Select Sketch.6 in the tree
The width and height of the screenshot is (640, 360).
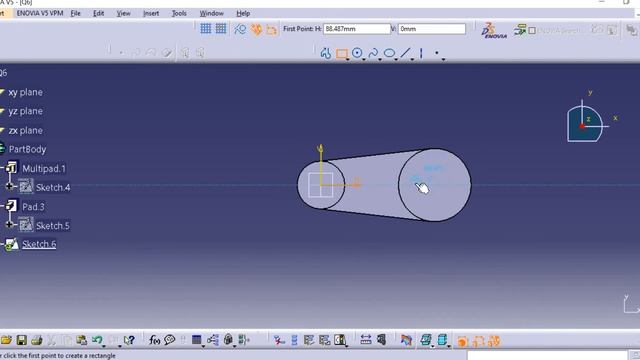point(39,244)
